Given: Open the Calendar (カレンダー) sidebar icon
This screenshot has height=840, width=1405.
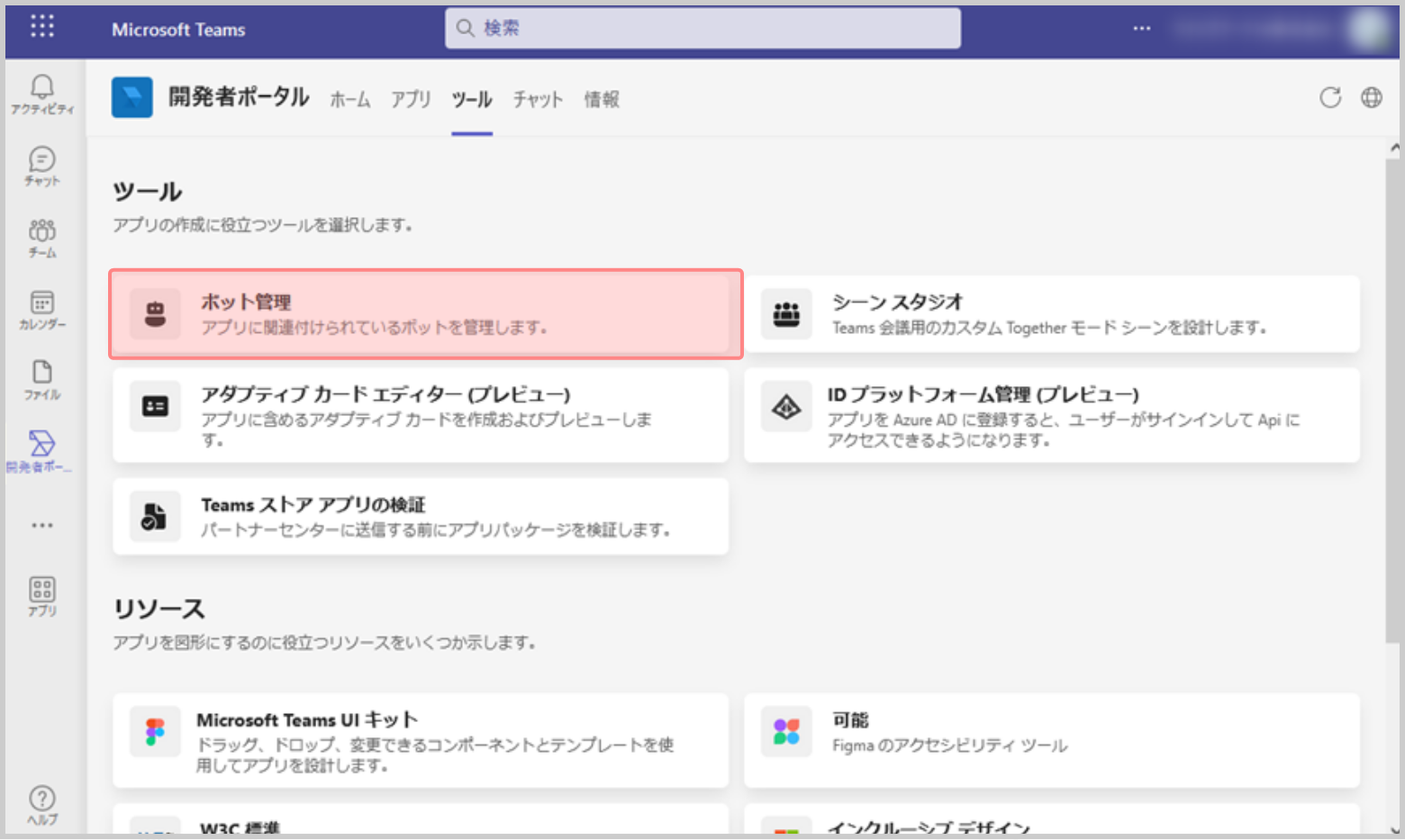Looking at the screenshot, I should (x=41, y=309).
